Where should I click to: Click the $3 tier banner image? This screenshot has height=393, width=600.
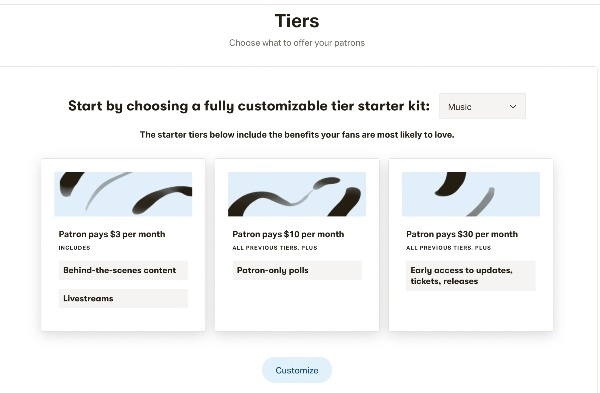123,194
